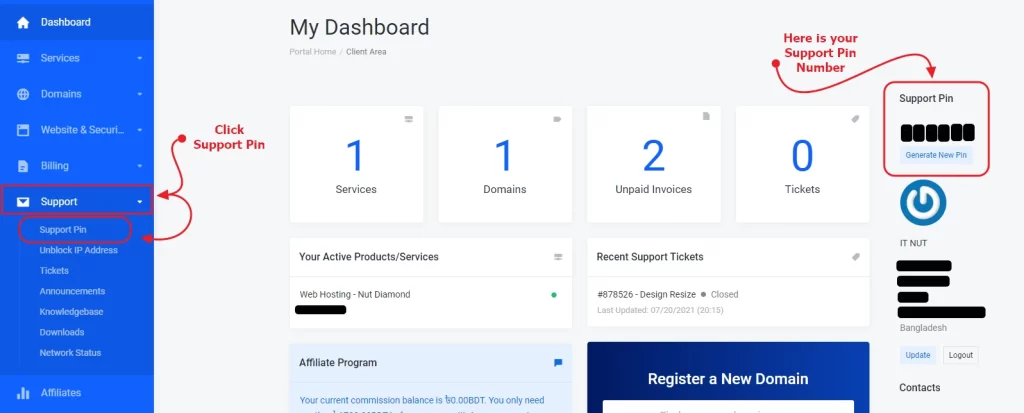The image size is (1024, 413).
Task: Expand the Website & Security arrow
Action: click(x=139, y=130)
